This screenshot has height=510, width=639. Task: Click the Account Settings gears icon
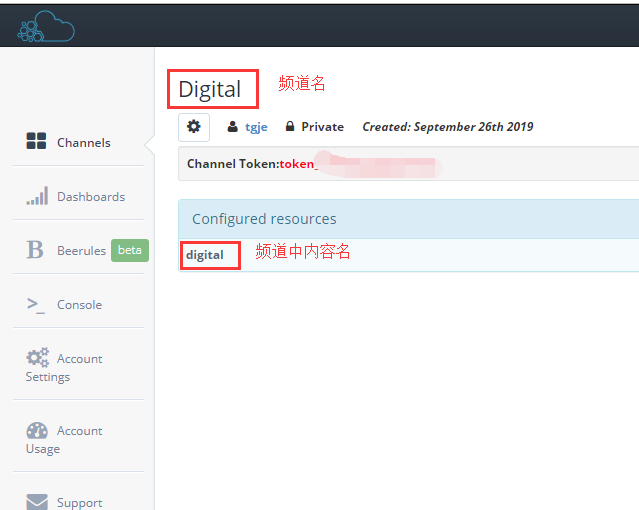[37, 358]
